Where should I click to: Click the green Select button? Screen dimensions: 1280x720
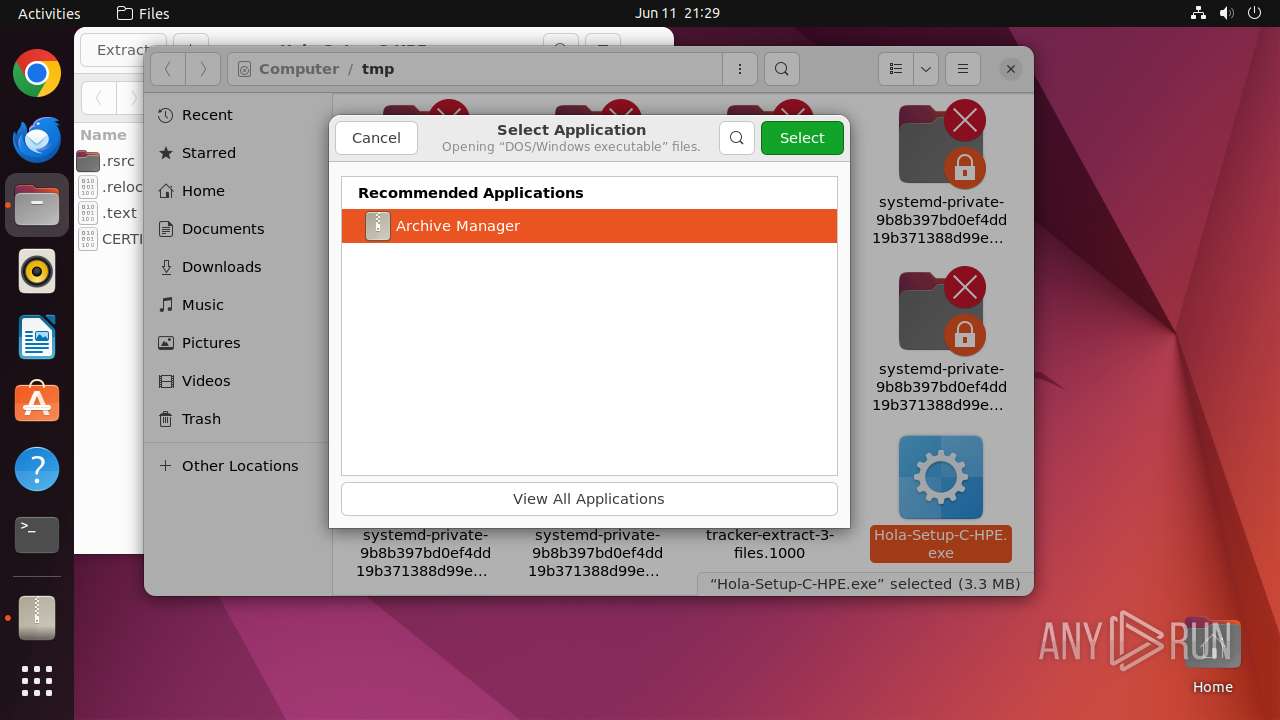[x=802, y=138]
